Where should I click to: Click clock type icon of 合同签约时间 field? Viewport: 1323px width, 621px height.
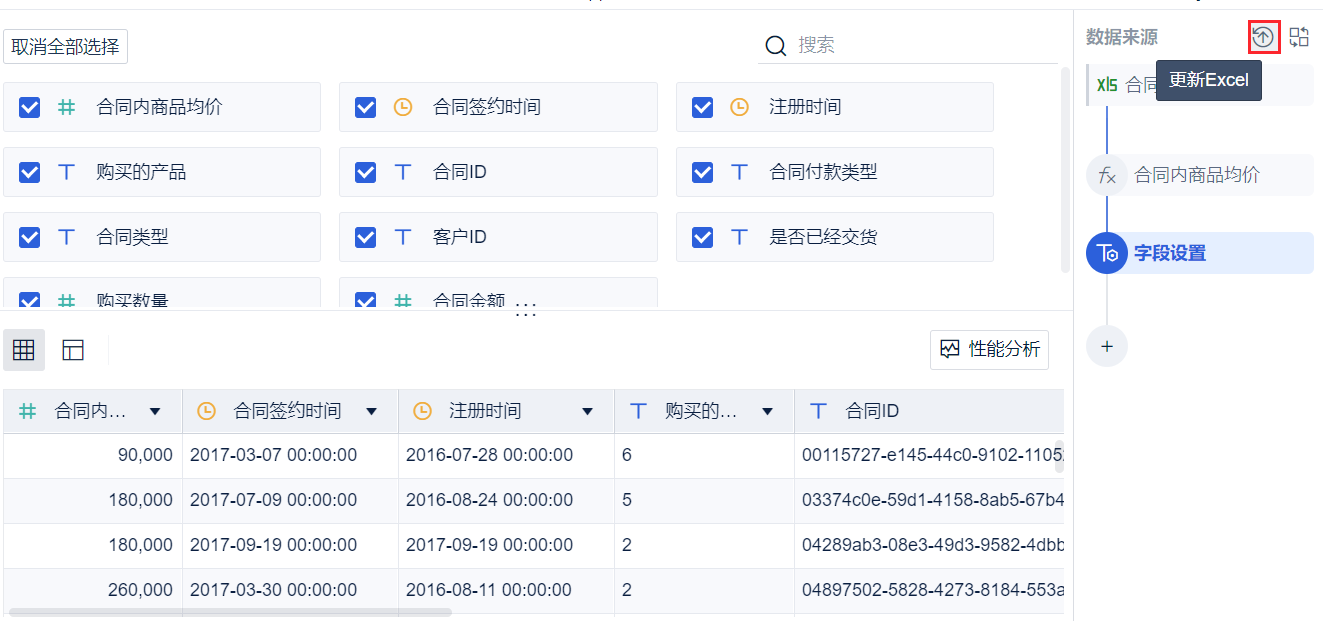pos(403,107)
